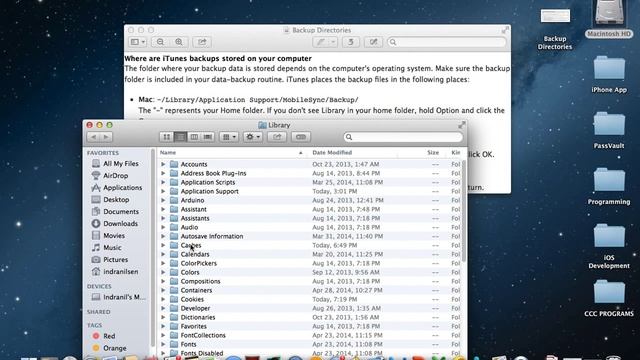Click the Finder share button

(277, 137)
